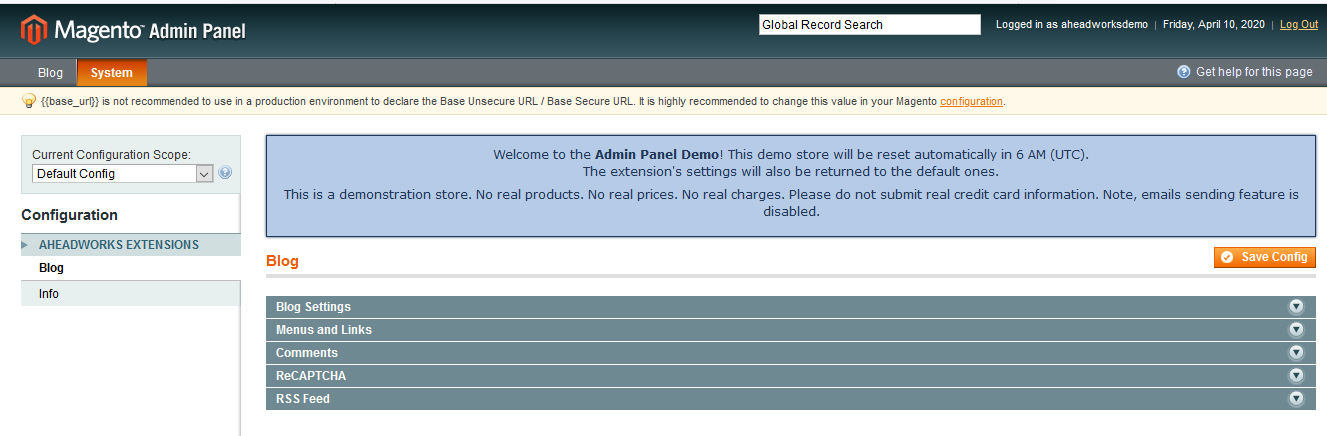This screenshot has height=436, width=1327.
Task: Click the date 'Friday, April 10, 2020'
Action: point(1216,25)
